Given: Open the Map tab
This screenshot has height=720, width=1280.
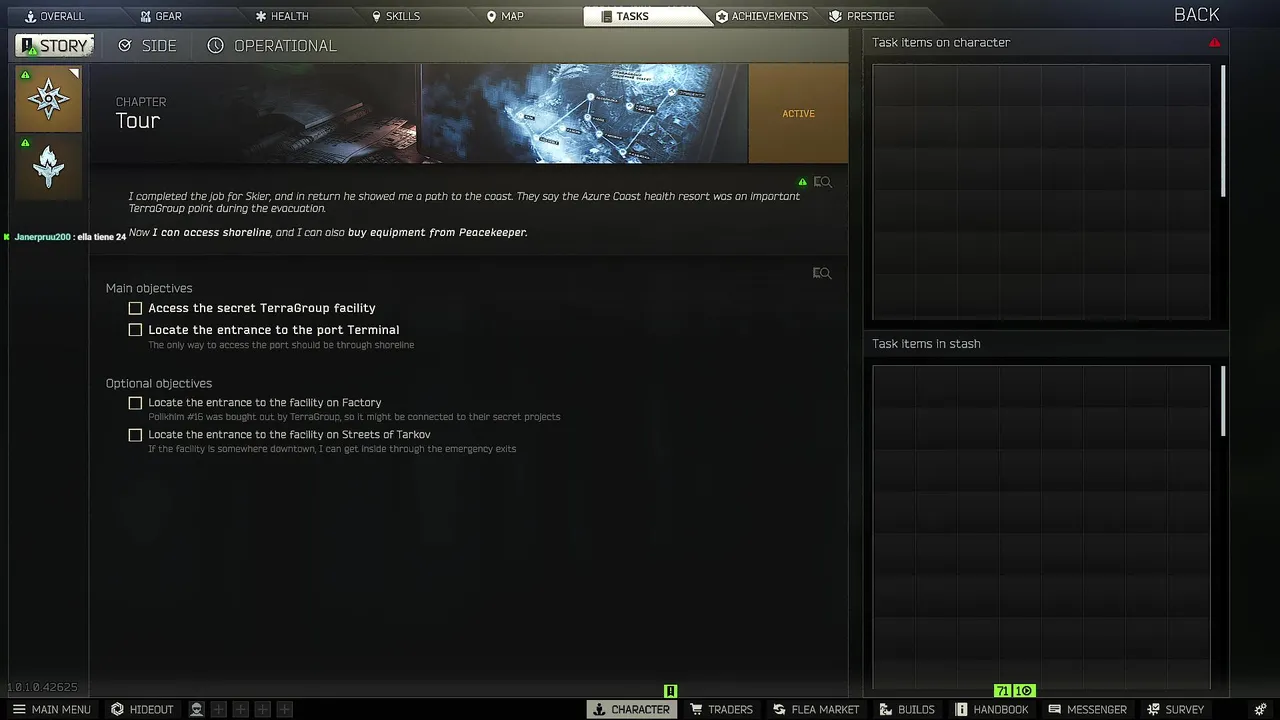Looking at the screenshot, I should pyautogui.click(x=505, y=16).
